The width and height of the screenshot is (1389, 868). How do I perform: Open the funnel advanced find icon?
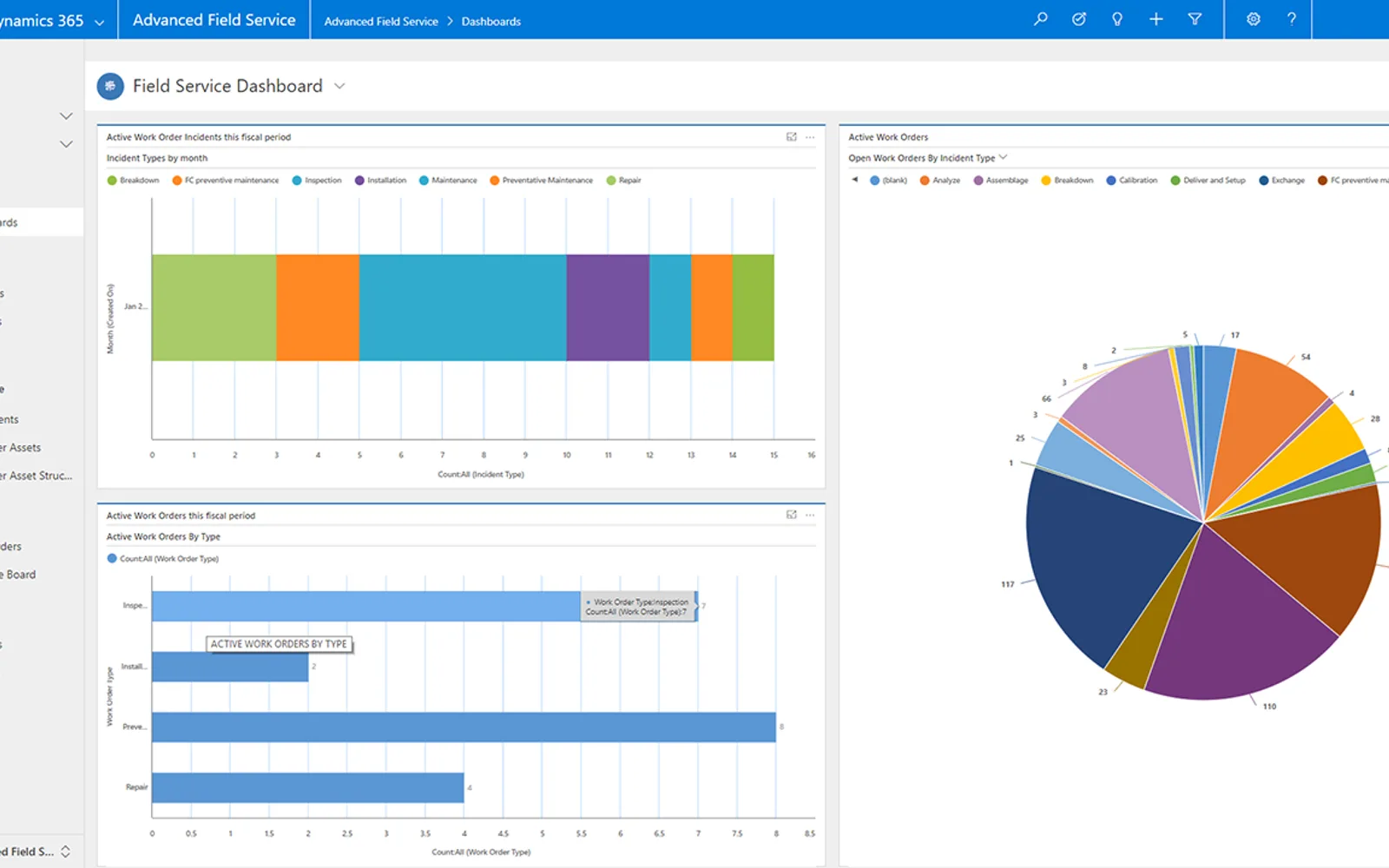1195,19
